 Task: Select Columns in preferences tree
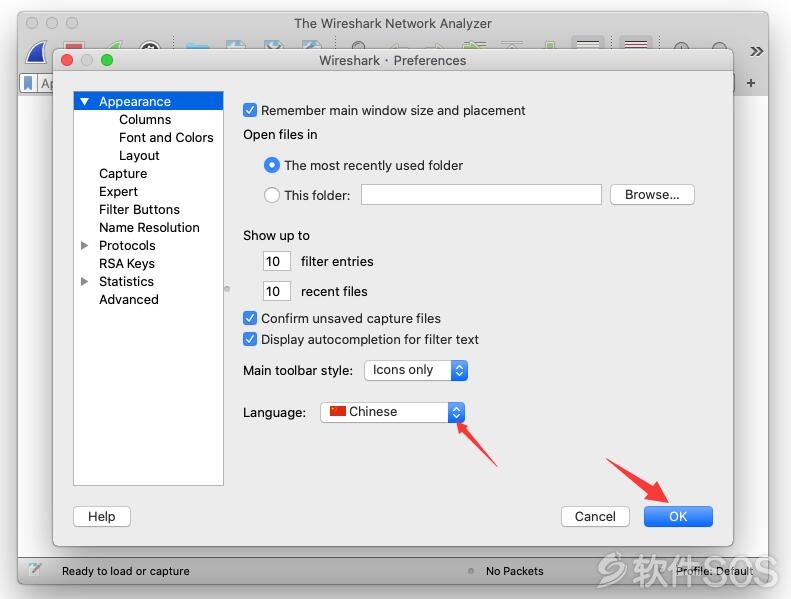145,120
